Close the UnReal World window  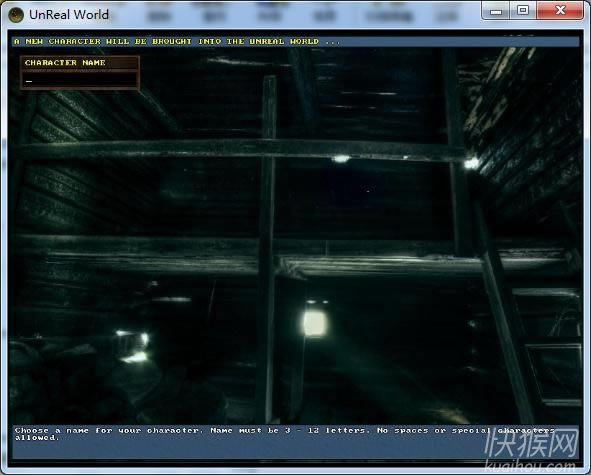[560, 11]
